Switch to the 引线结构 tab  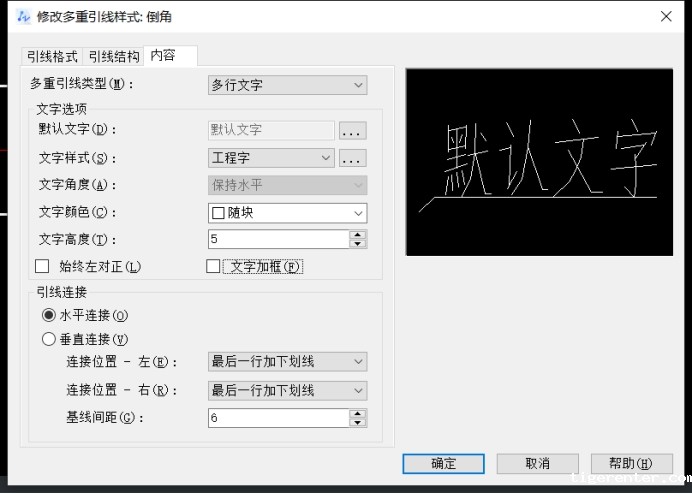click(114, 57)
